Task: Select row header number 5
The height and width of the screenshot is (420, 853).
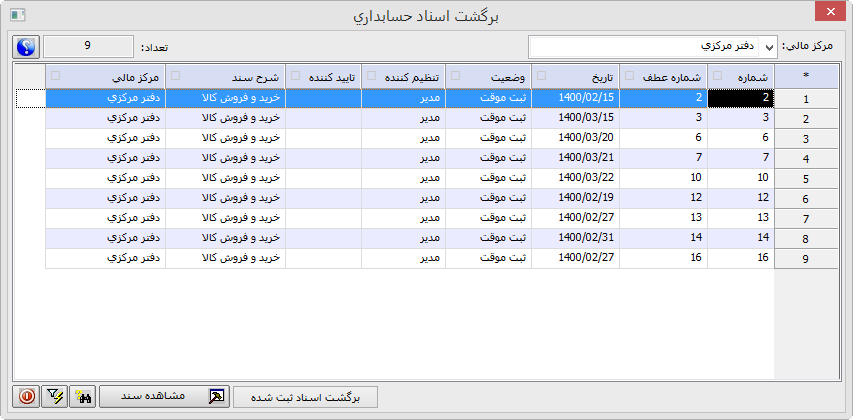Action: [806, 179]
